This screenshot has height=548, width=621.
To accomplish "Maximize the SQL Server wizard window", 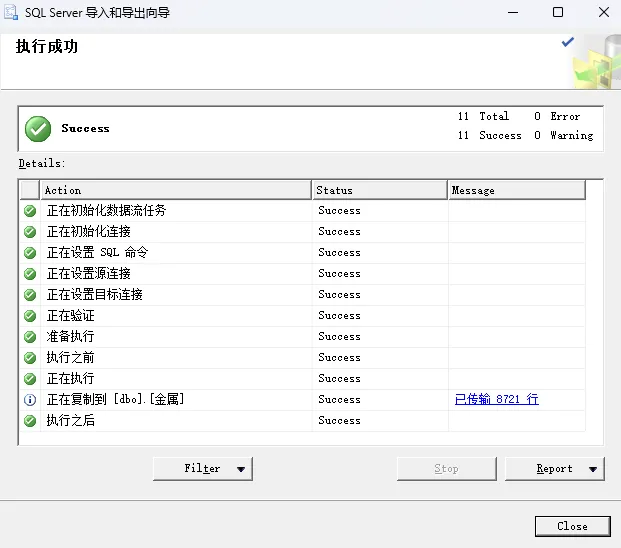I will 558,12.
